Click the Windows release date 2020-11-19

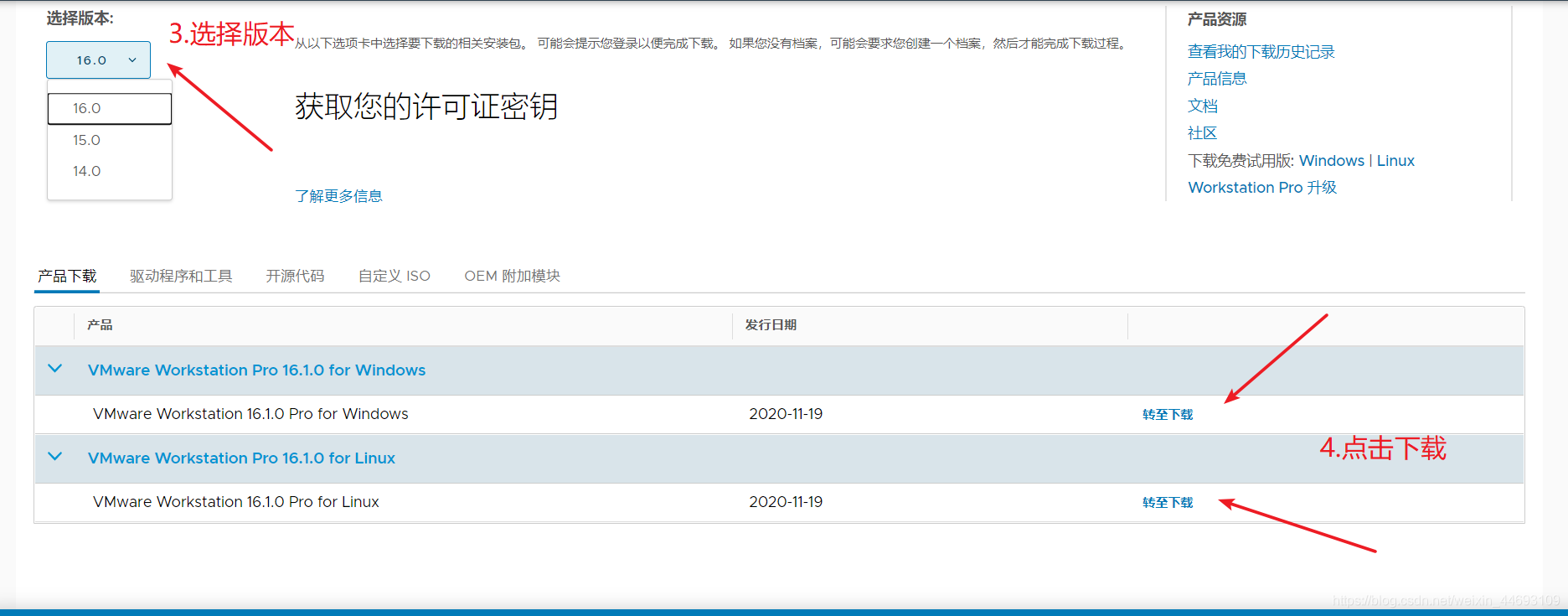click(x=786, y=414)
